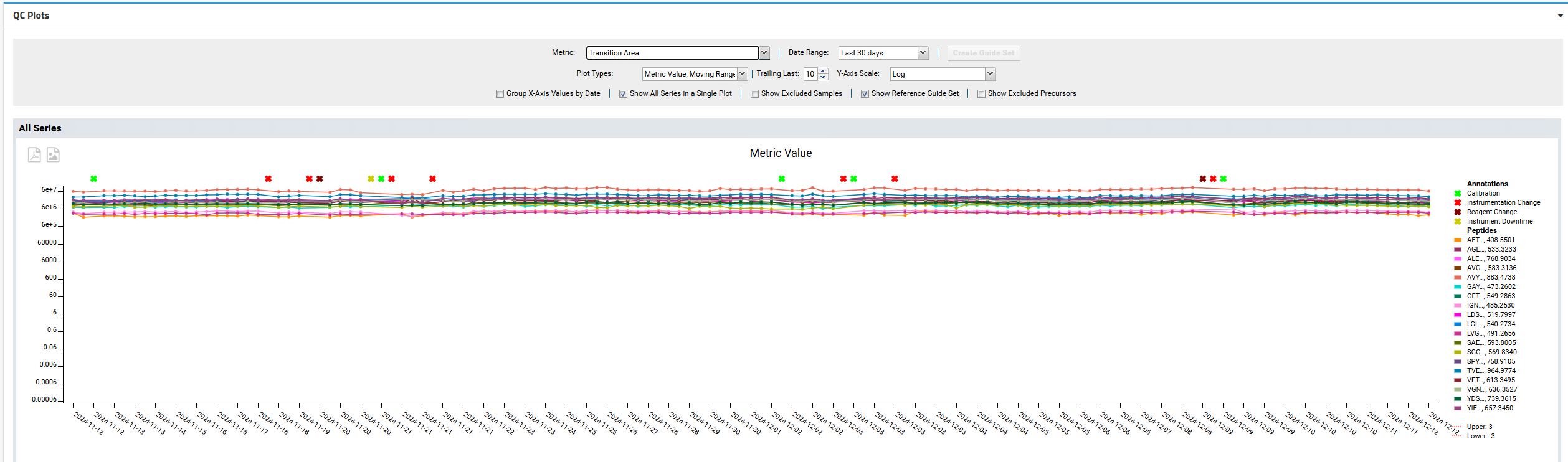Increase the Trailing Last value
Screen dimensions: 1568x462
(x=823, y=71)
